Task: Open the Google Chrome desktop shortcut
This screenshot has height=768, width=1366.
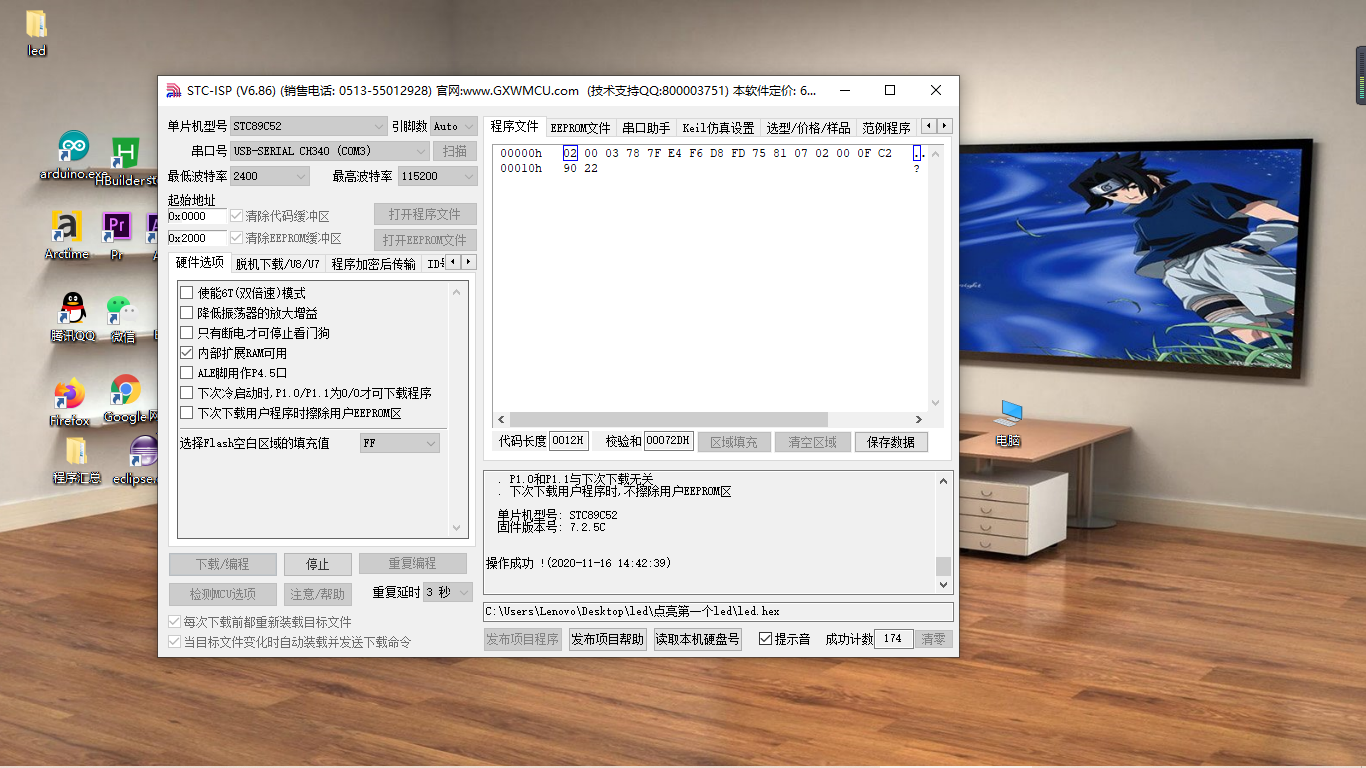Action: point(128,399)
